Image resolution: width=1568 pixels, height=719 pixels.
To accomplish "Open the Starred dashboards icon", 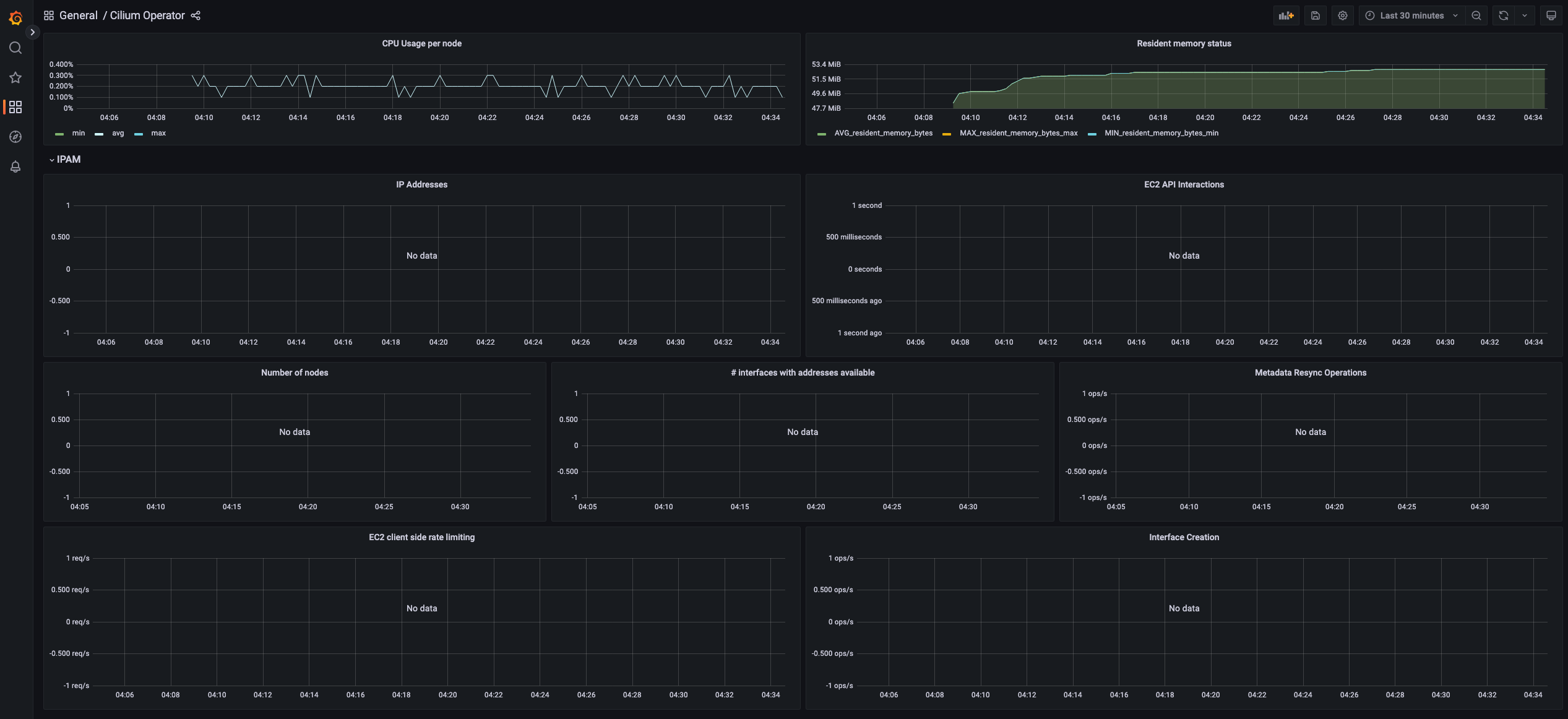I will point(15,77).
